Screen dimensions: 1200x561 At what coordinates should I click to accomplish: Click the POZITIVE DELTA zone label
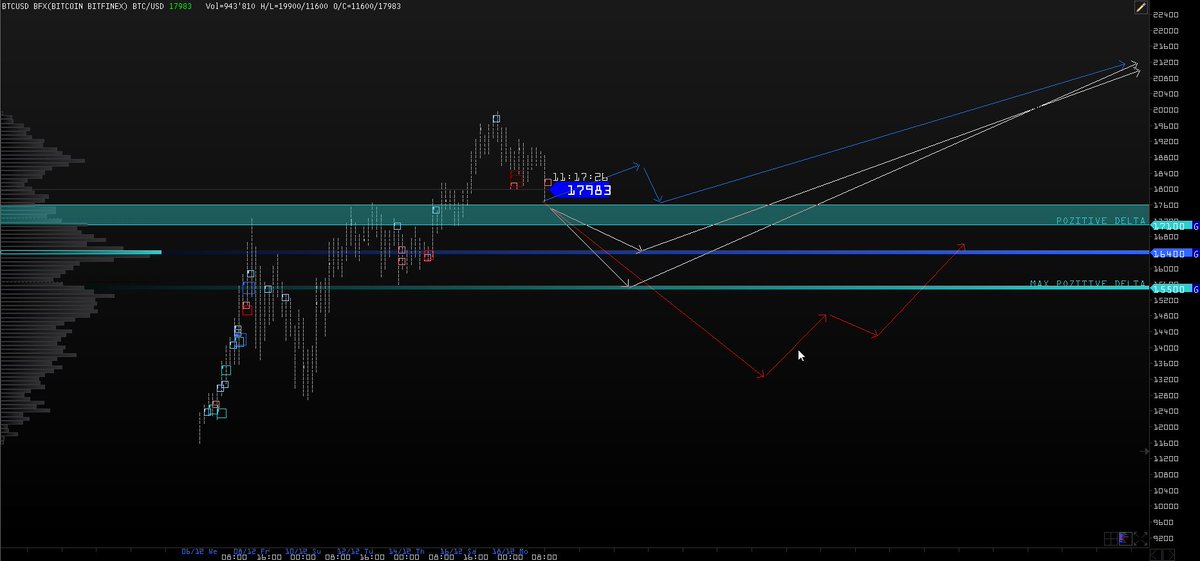point(1100,220)
